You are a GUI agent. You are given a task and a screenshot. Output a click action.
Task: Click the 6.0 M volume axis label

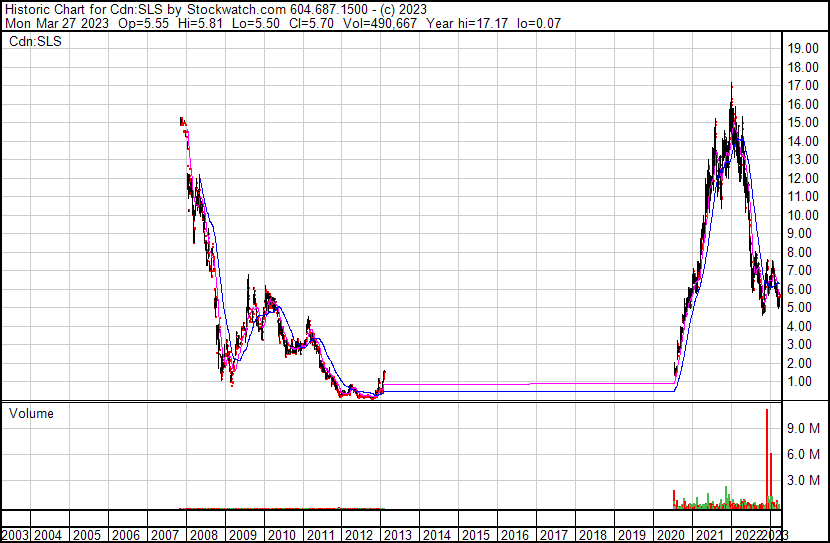tap(803, 455)
